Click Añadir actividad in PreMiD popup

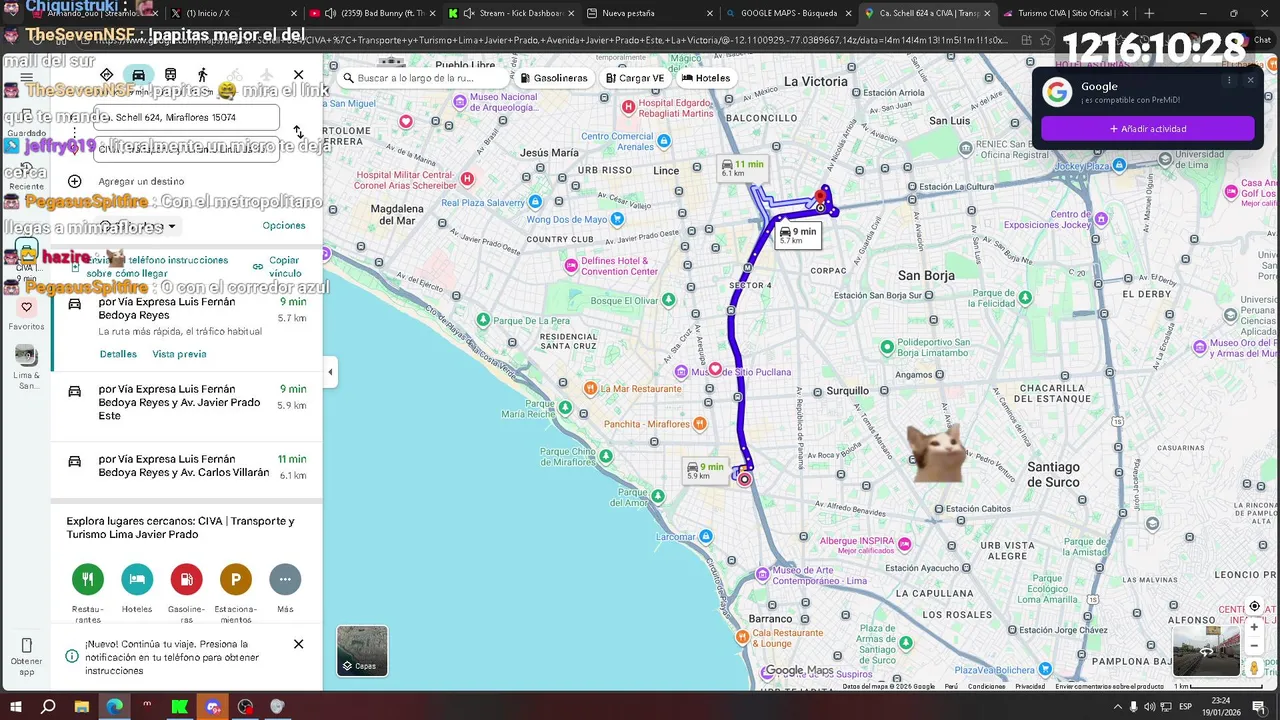coord(1147,128)
